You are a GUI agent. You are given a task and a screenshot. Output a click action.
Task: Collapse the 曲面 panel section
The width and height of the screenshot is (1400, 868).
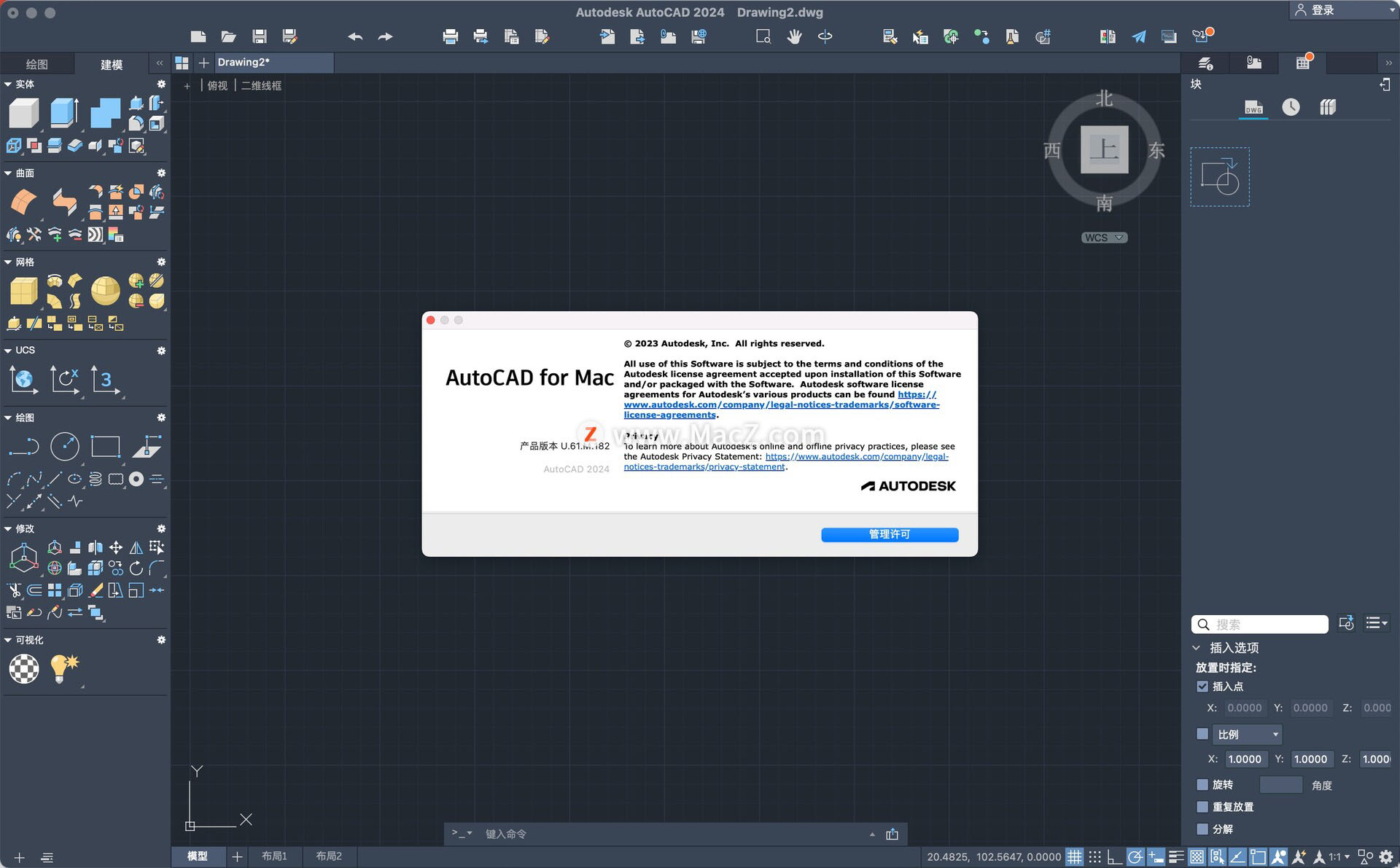pyautogui.click(x=8, y=173)
